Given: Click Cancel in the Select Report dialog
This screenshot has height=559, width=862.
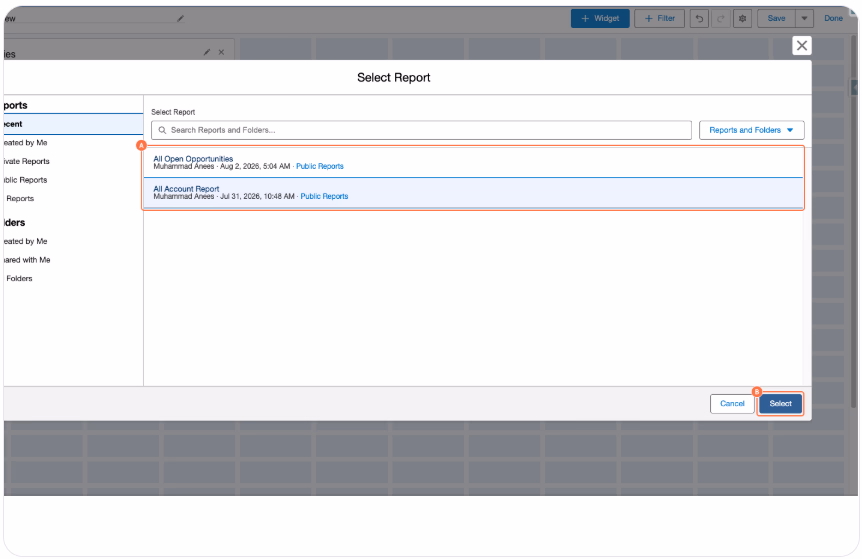Looking at the screenshot, I should [732, 404].
